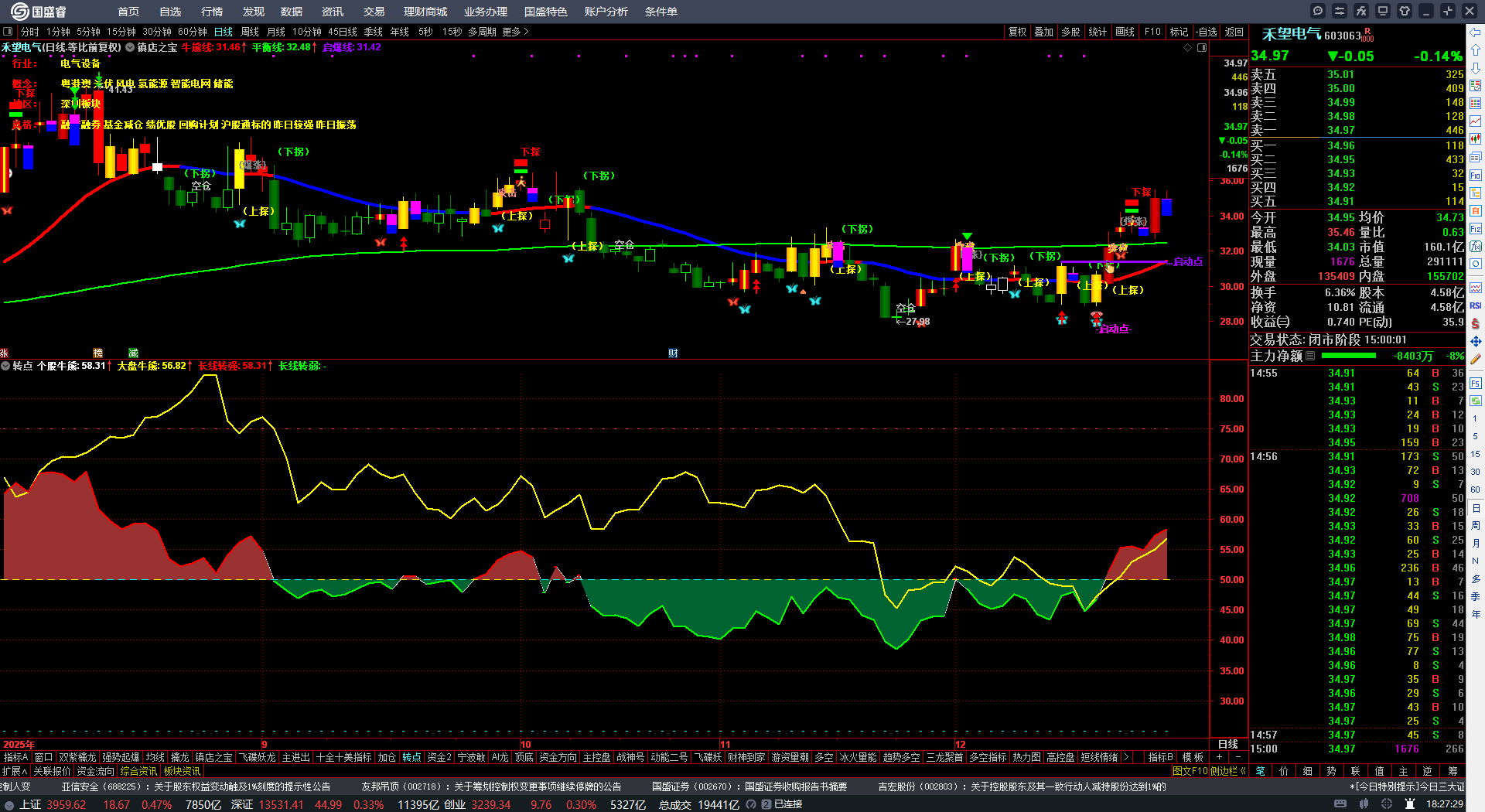The image size is (1485, 812).
Task: Click the down arrow in right sidebar
Action: [x=1476, y=68]
